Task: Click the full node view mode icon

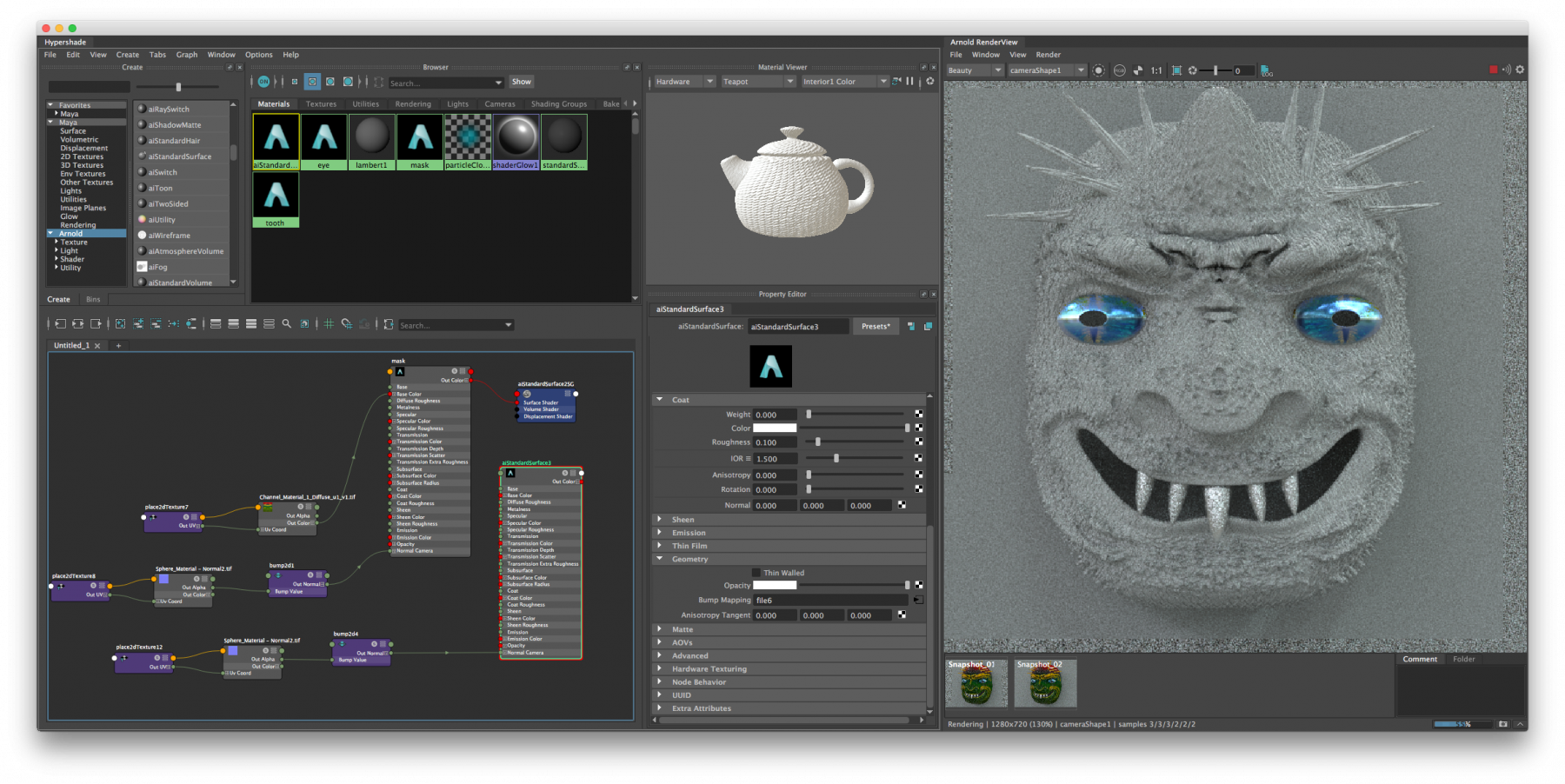Action: 251,324
